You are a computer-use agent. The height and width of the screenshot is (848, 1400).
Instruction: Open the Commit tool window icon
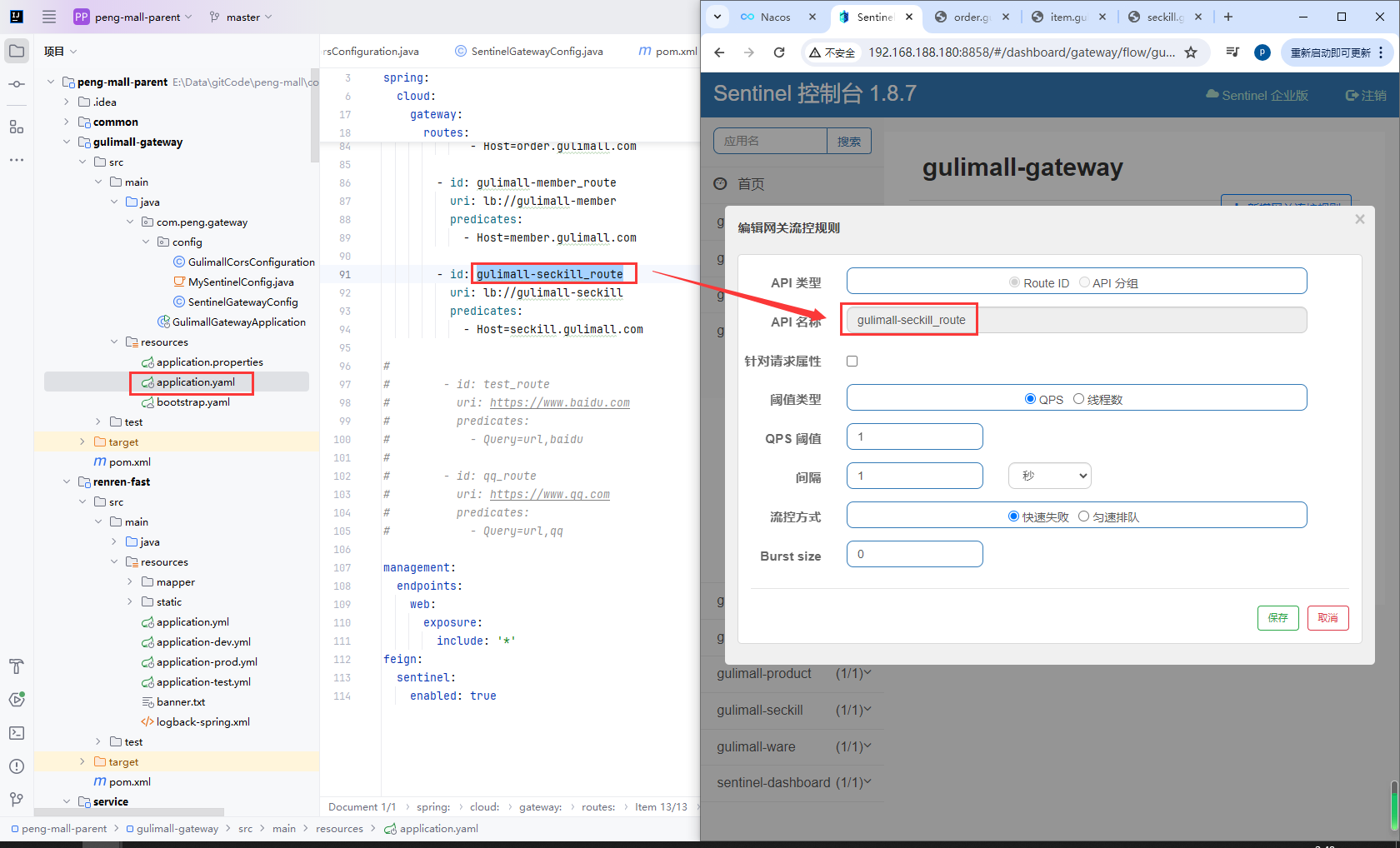click(17, 84)
